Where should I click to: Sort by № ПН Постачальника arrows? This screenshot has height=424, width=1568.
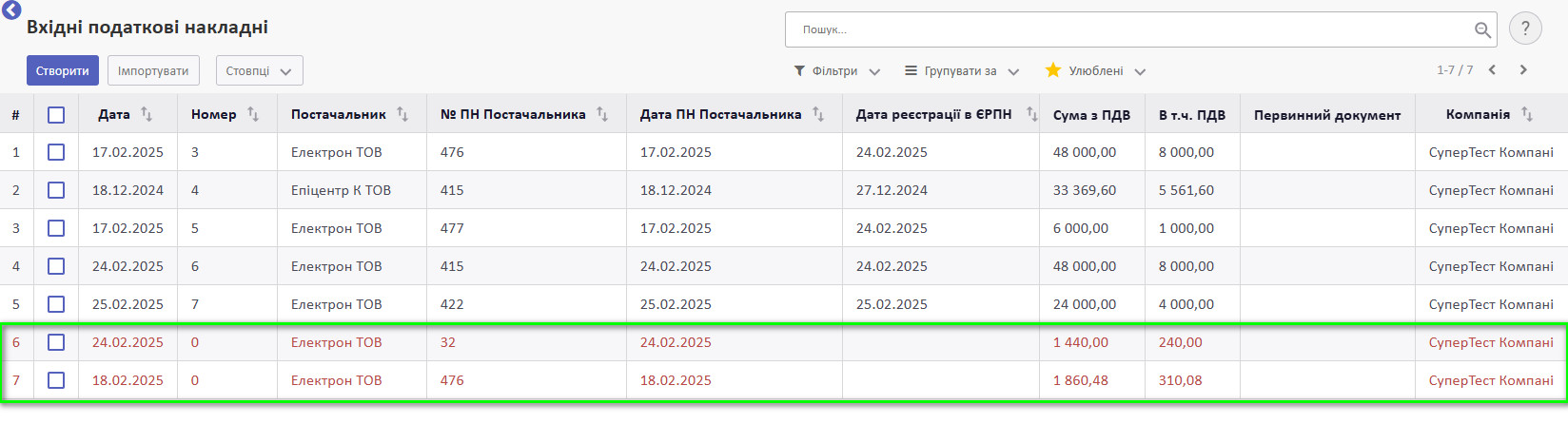tap(602, 114)
